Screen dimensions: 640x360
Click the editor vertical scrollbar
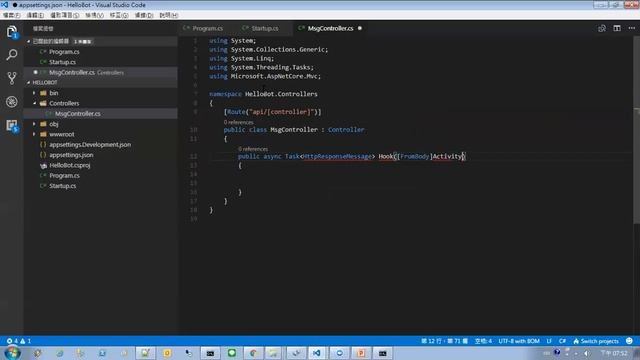click(636, 131)
